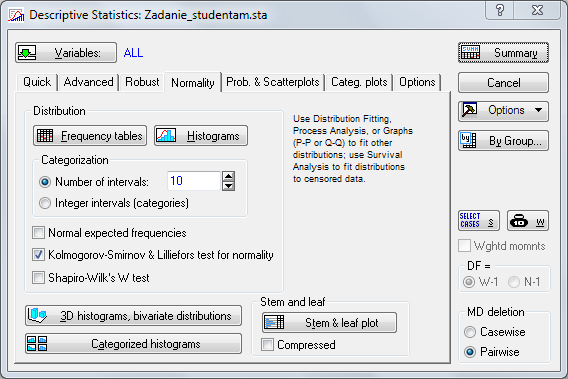Click the number of intervals field
This screenshot has height=379, width=568.
[194, 181]
